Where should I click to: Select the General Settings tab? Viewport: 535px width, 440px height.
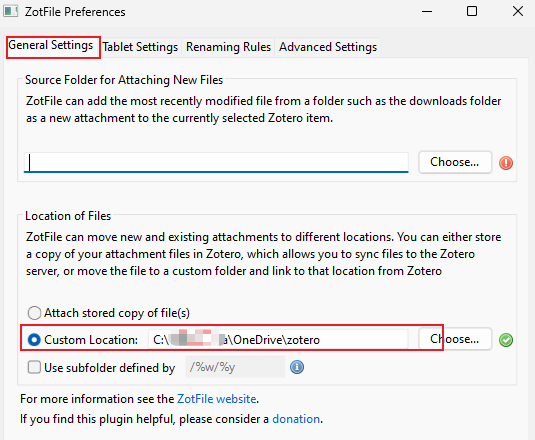point(51,46)
